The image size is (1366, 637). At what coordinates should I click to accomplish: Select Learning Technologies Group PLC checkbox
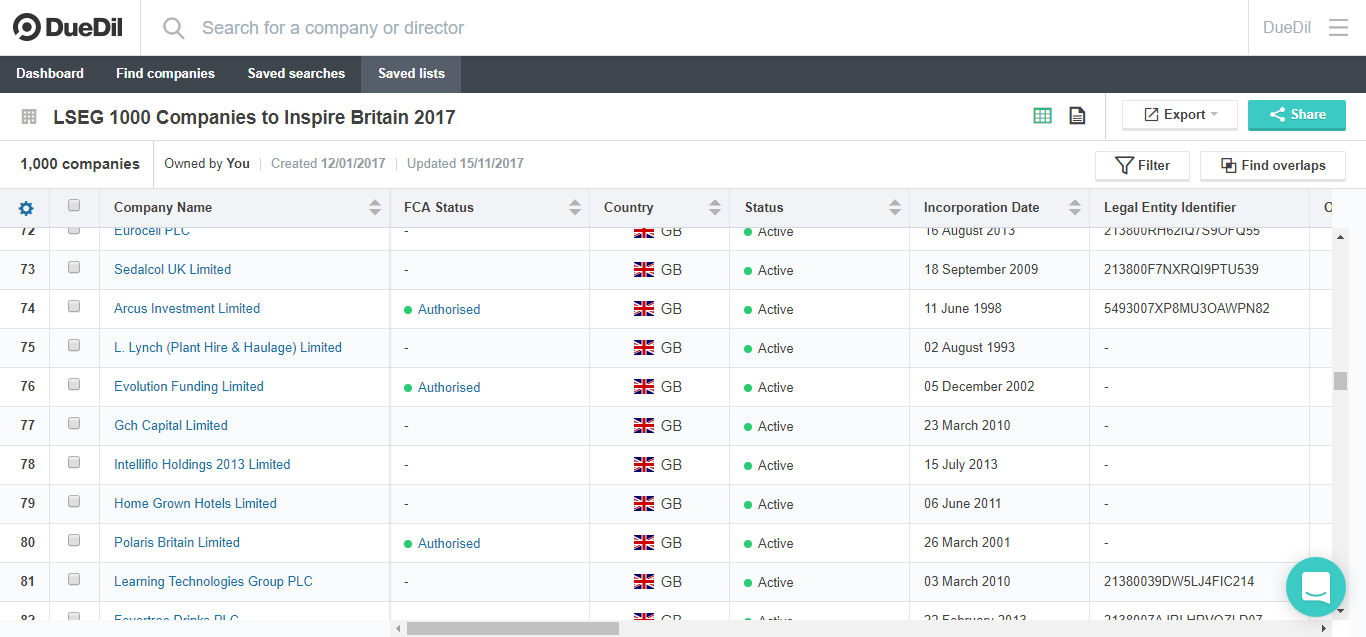(74, 579)
